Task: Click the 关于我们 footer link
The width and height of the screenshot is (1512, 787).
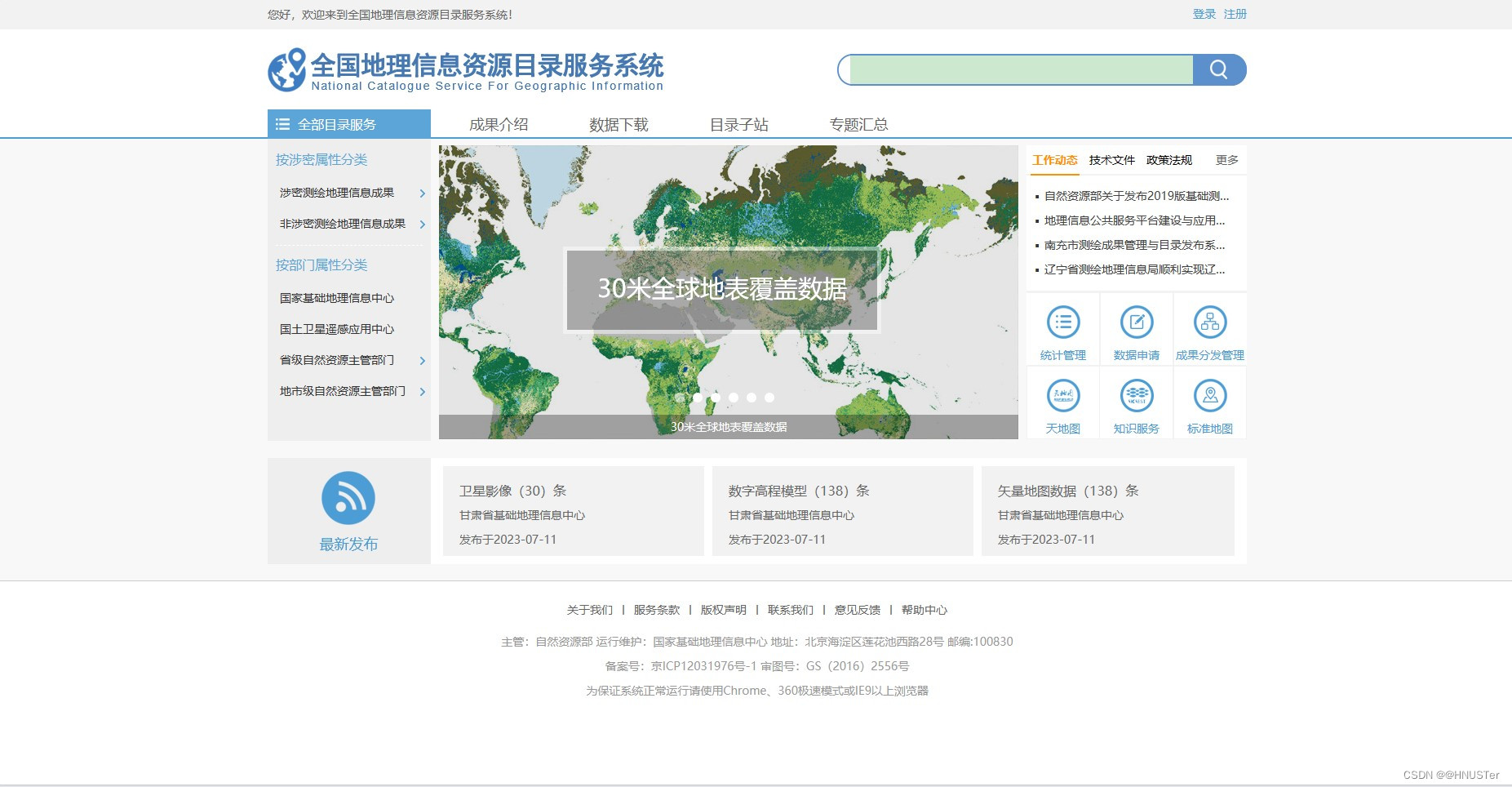Action: click(590, 610)
